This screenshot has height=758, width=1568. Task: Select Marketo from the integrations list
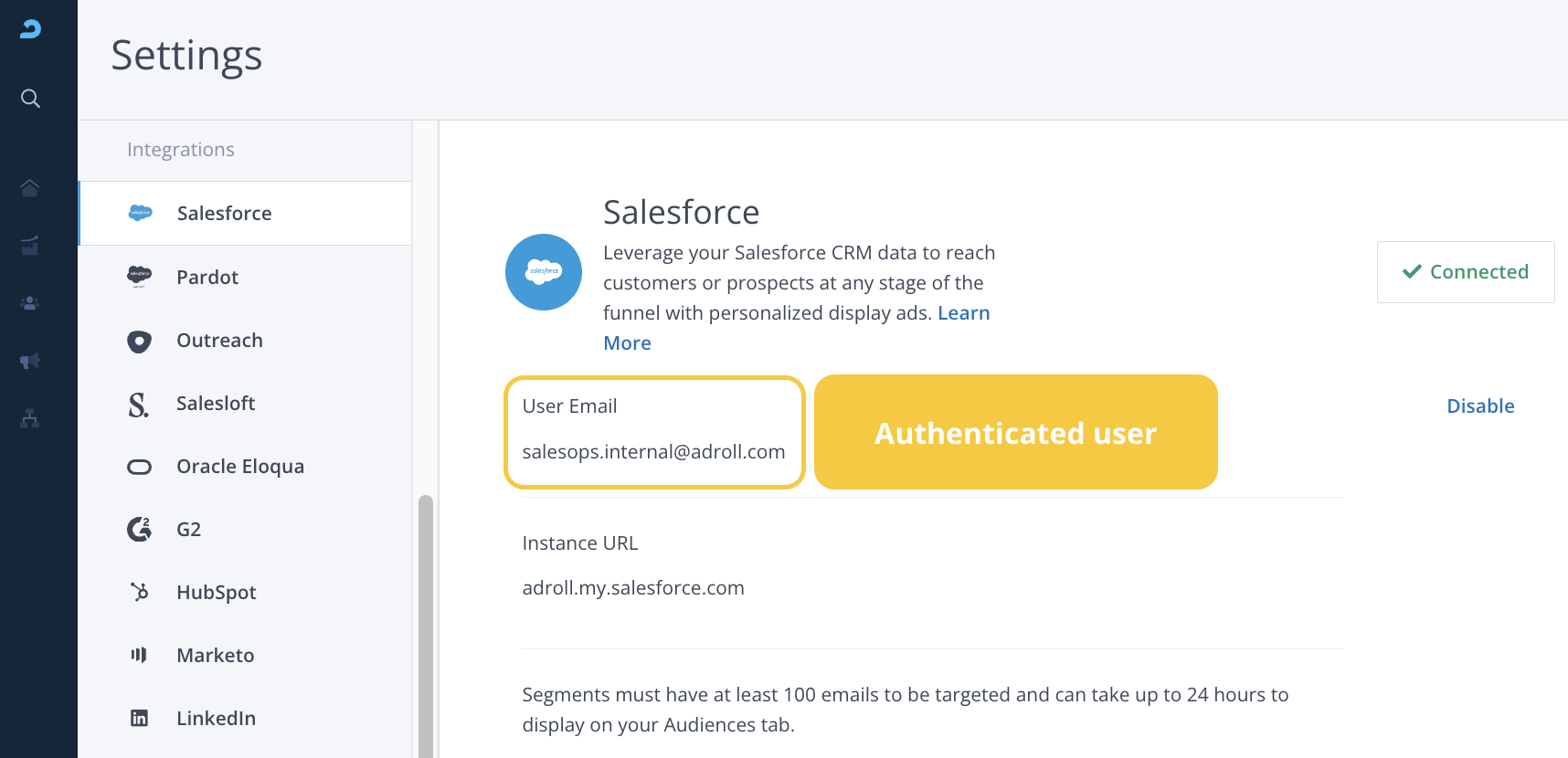[215, 656]
